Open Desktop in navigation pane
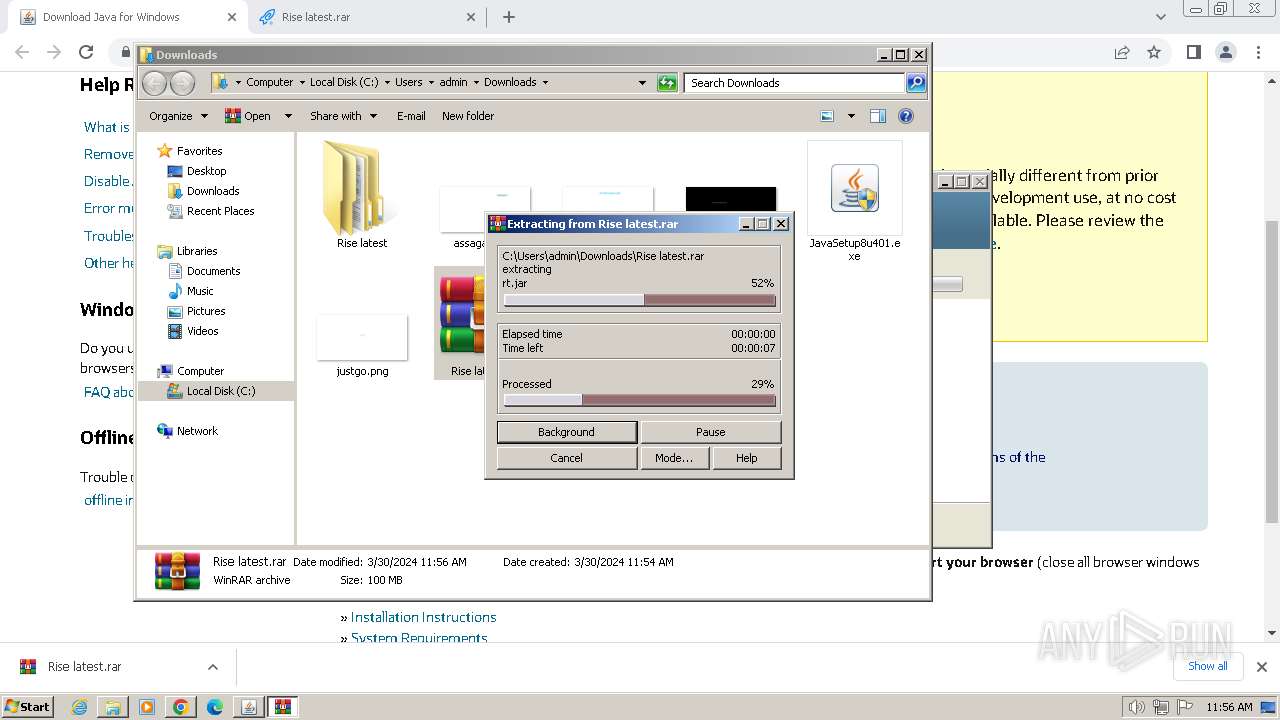 click(x=206, y=171)
